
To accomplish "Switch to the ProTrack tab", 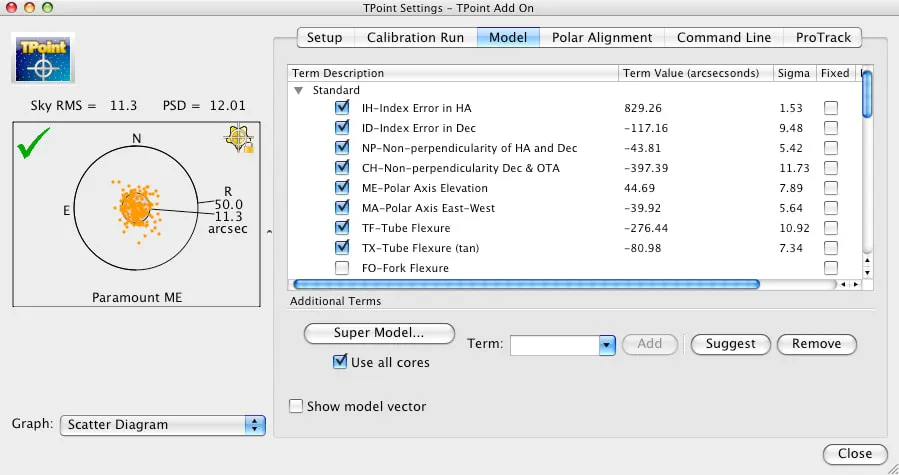I will tap(823, 37).
